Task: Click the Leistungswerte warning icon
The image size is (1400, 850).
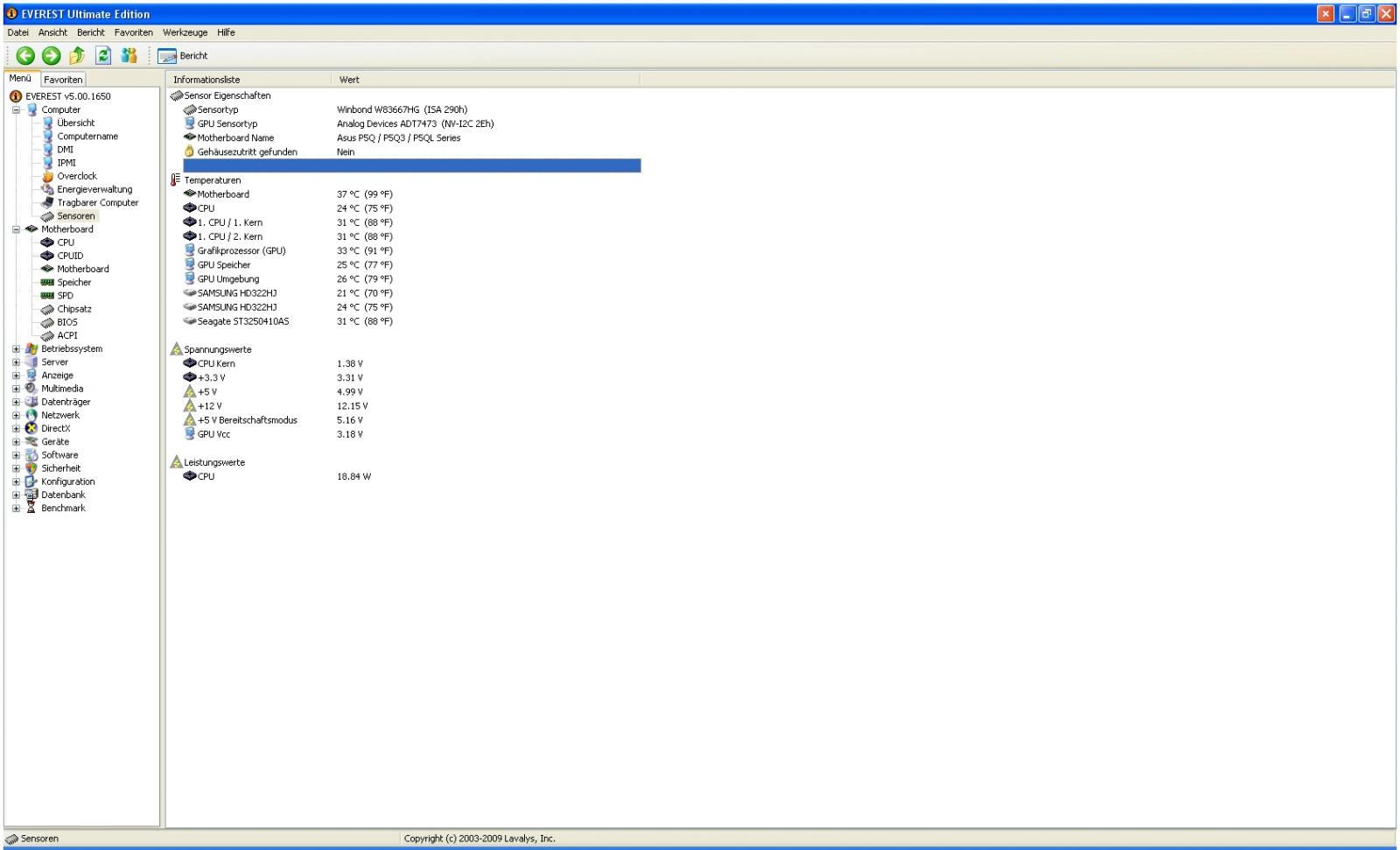Action: tap(176, 462)
